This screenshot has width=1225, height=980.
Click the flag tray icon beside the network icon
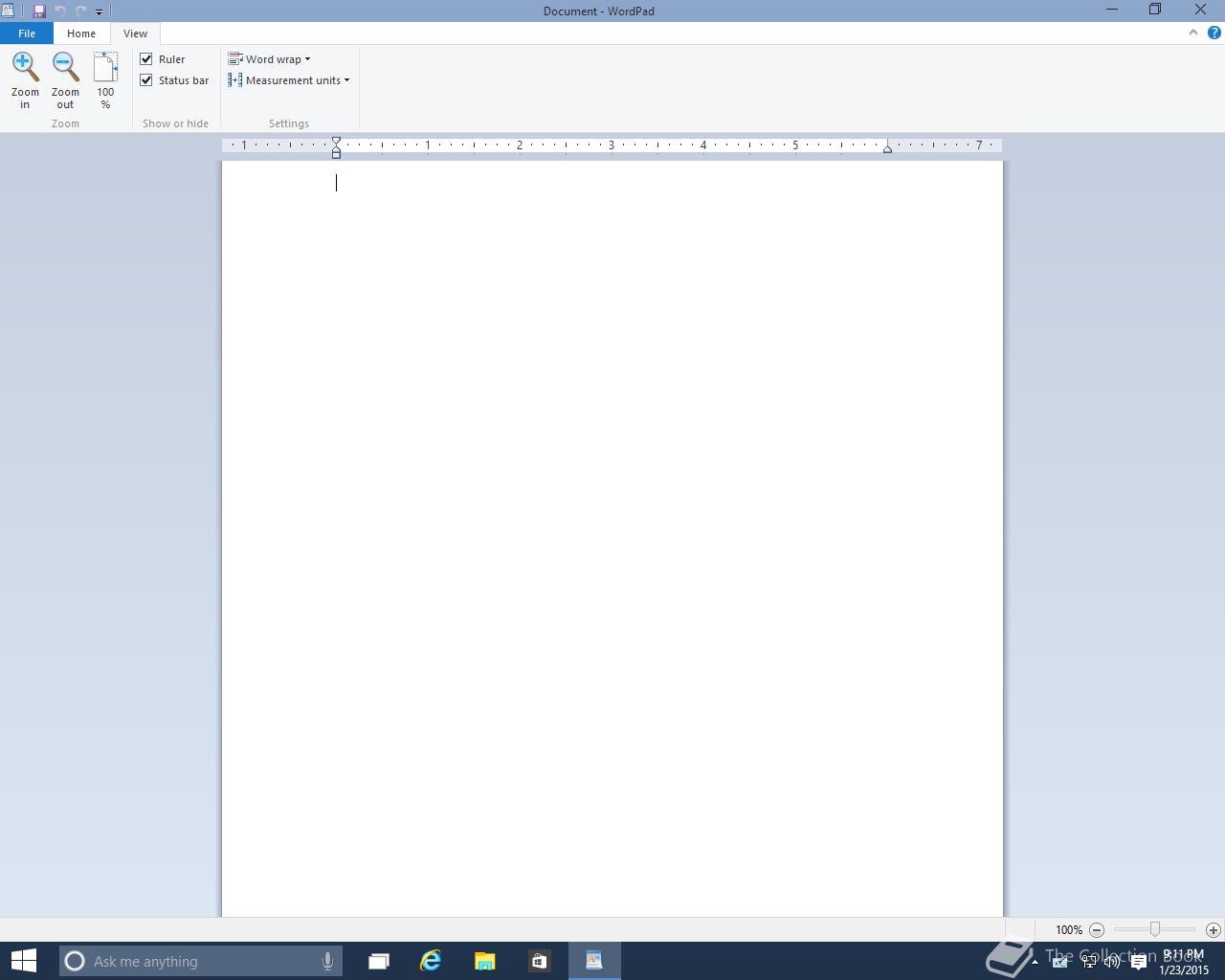[x=1059, y=962]
